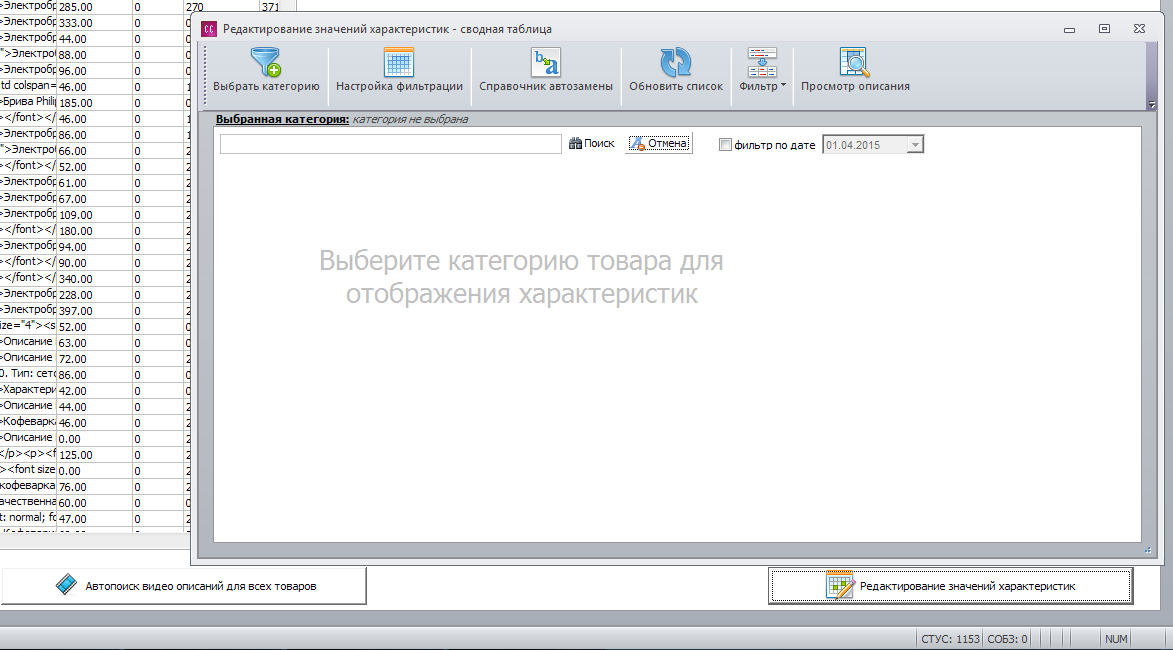The width and height of the screenshot is (1173, 650).
Task: Minimize the Редактирование значений характеристик window
Action: point(1069,29)
